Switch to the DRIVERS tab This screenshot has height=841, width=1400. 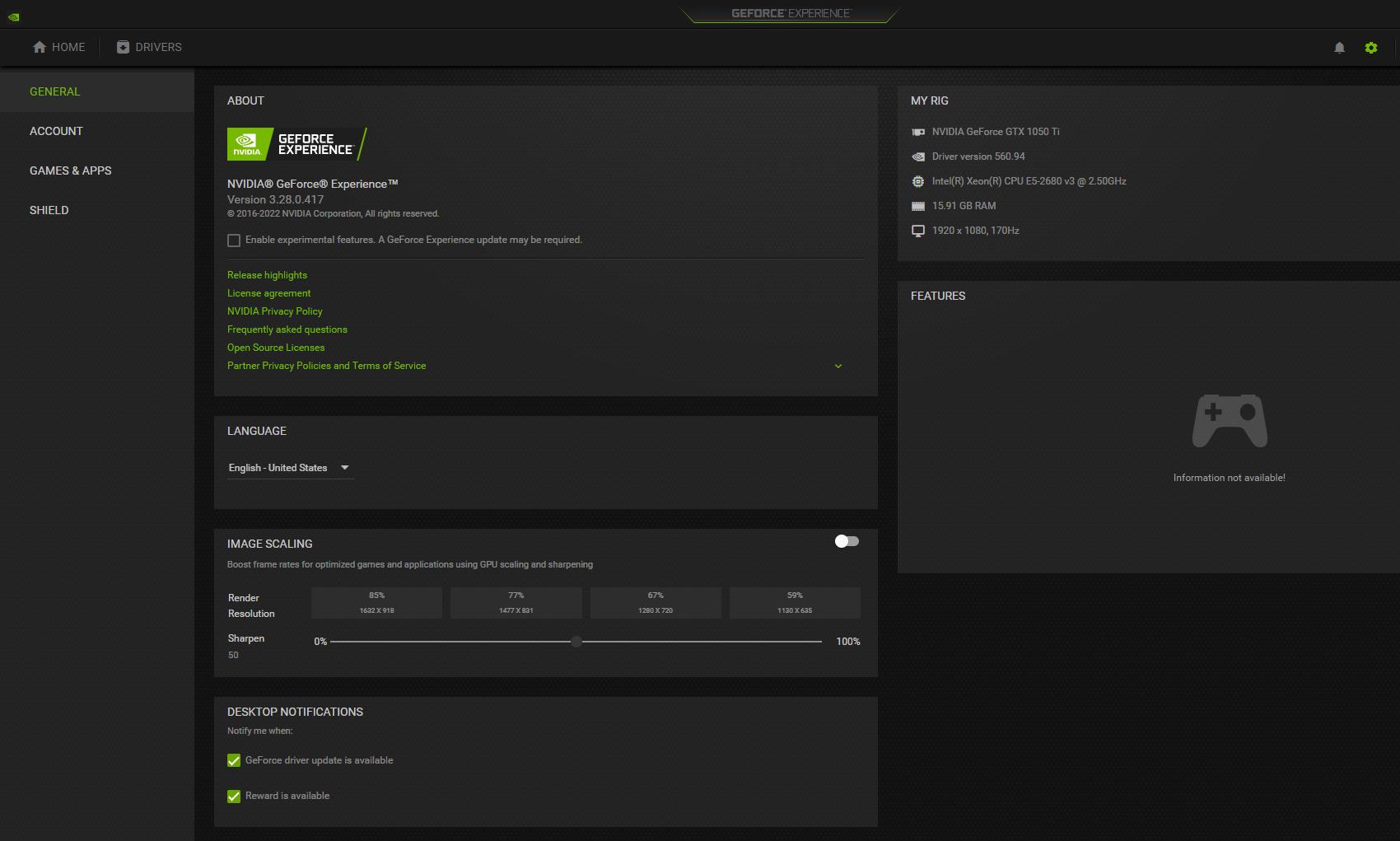pyautogui.click(x=149, y=47)
